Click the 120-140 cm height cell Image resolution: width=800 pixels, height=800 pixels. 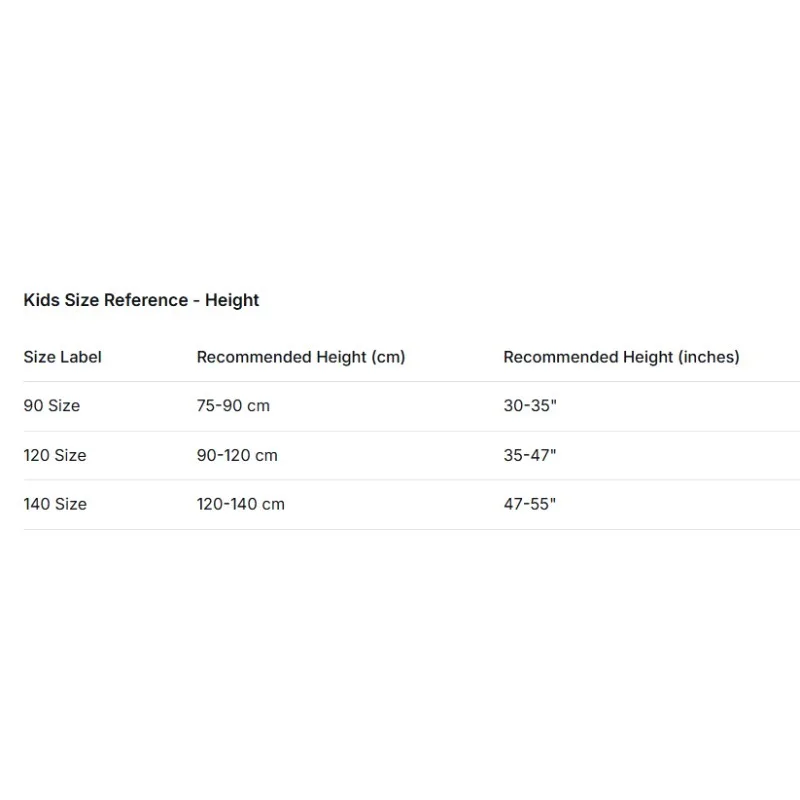tap(241, 504)
